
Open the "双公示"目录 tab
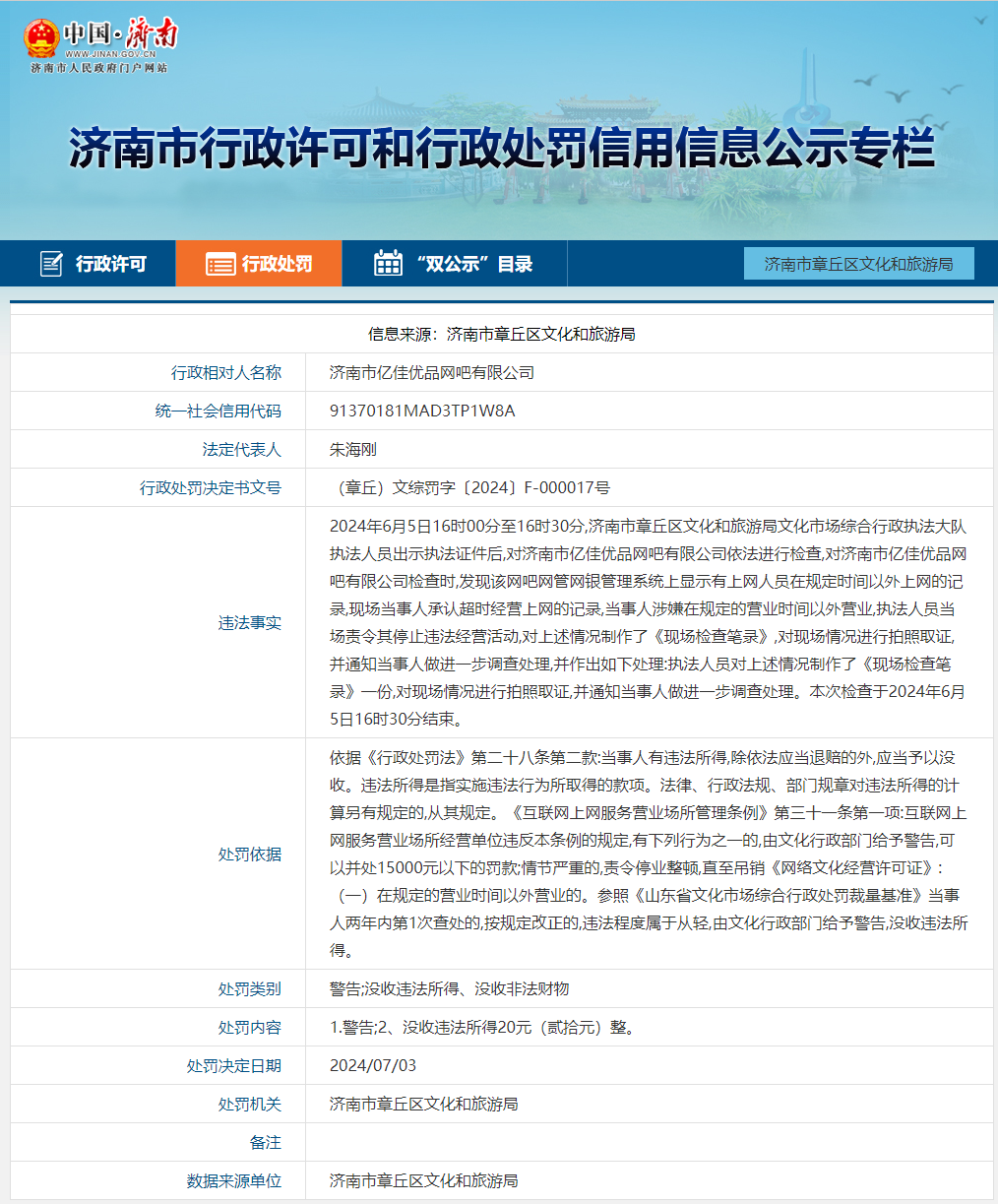coord(455,263)
